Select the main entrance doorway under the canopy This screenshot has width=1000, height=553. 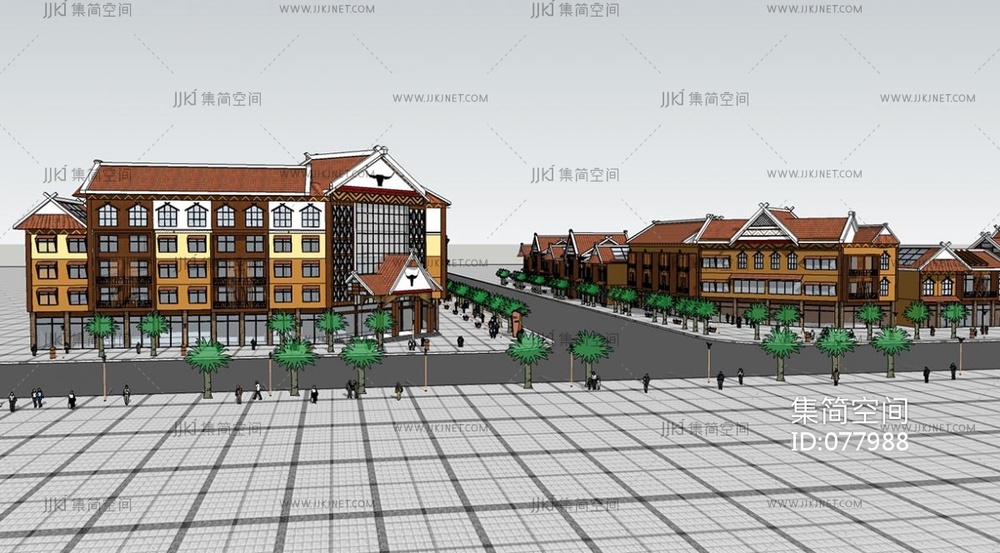[x=408, y=316]
